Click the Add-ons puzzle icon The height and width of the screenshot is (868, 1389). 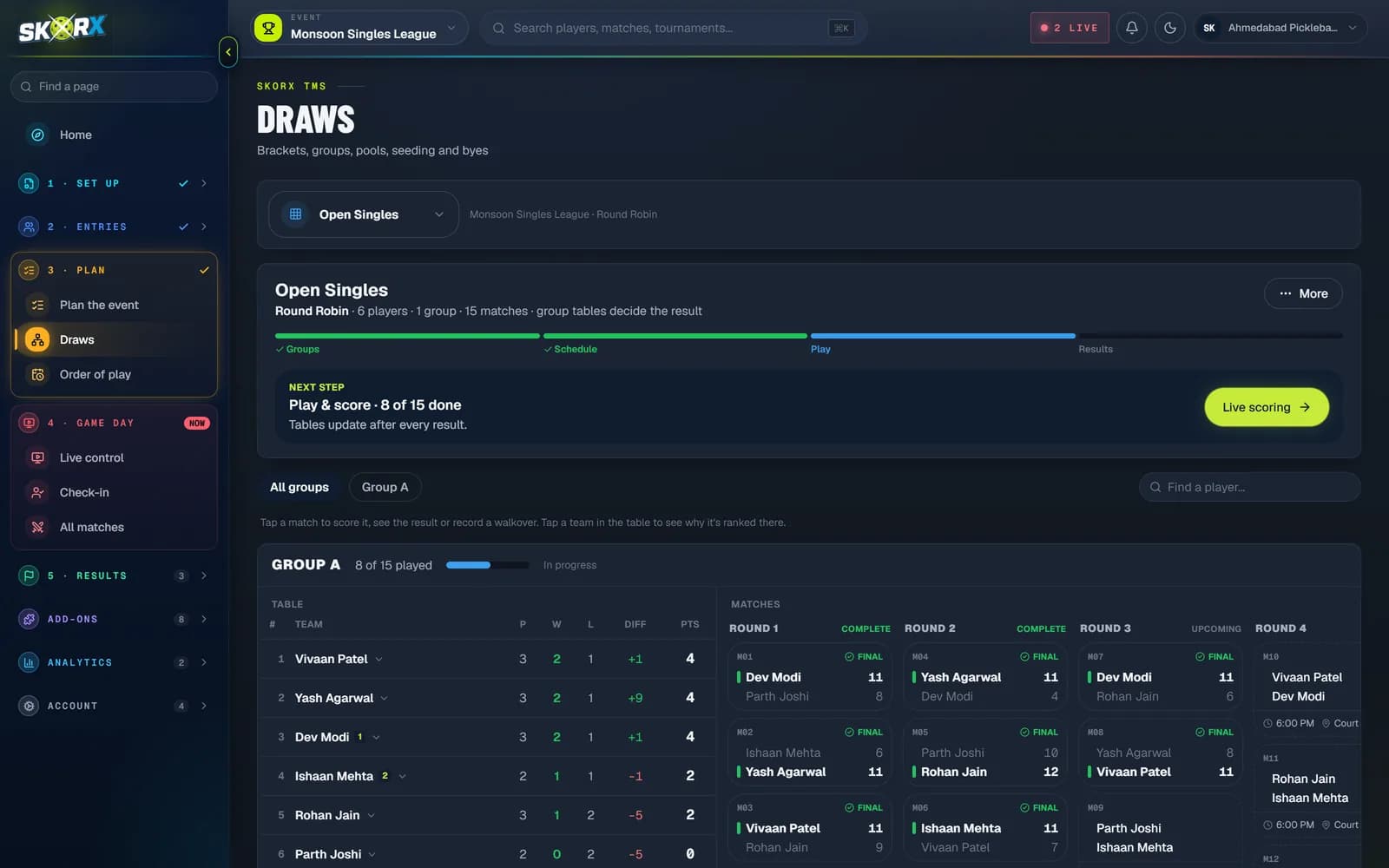[29, 619]
